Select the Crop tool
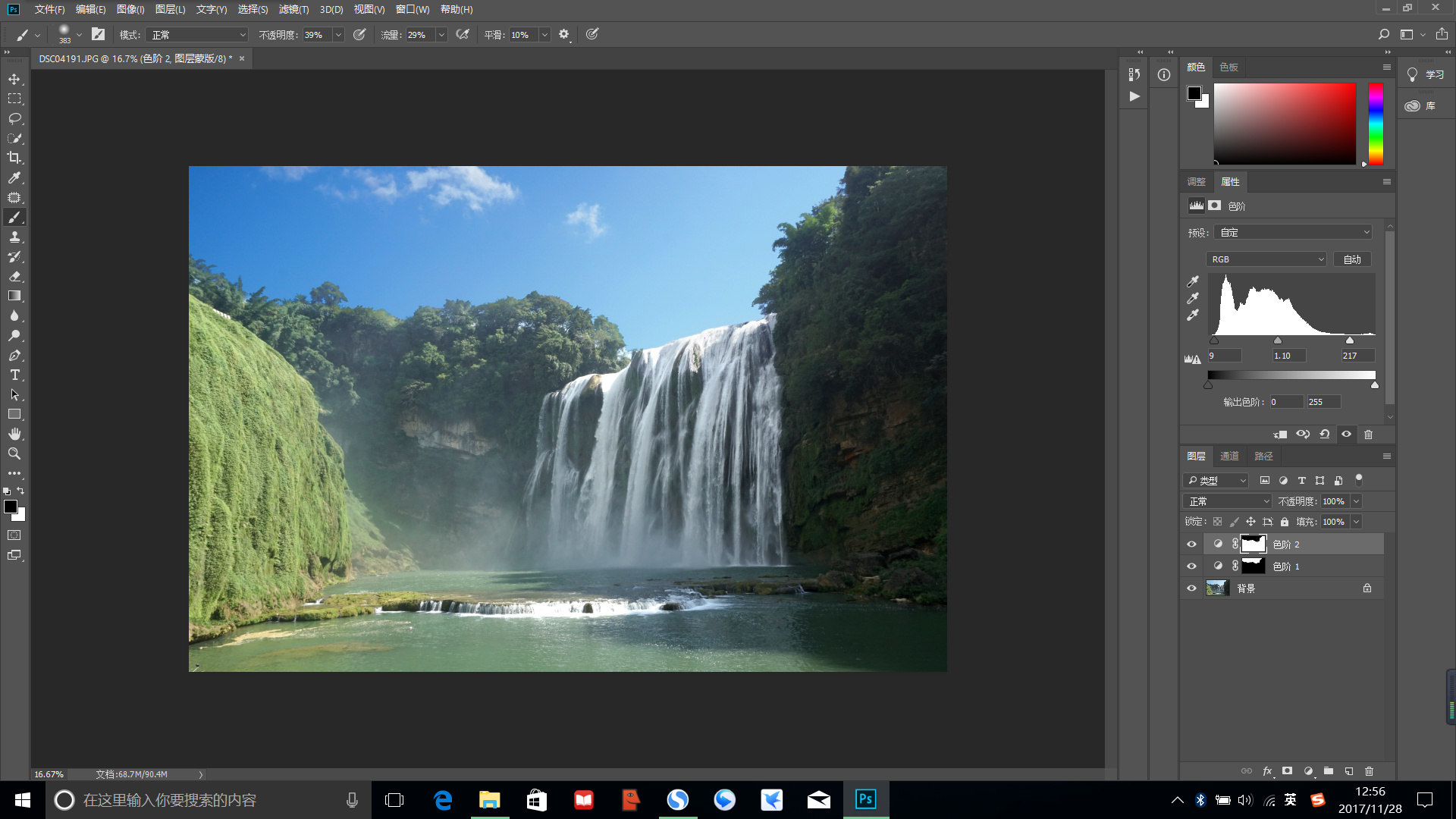The height and width of the screenshot is (819, 1456). point(14,158)
